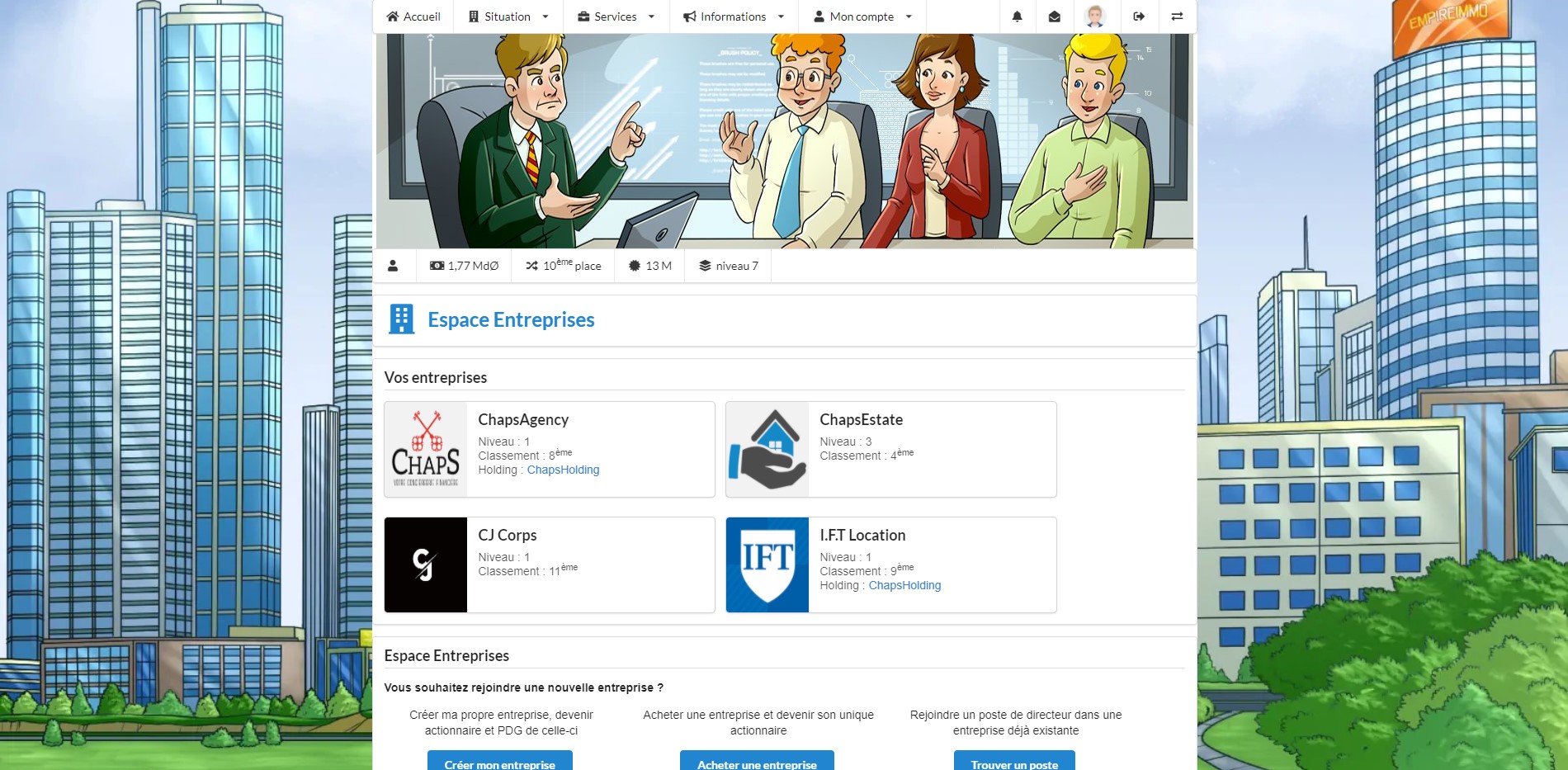This screenshot has height=770, width=1568.
Task: Expand the Services dropdown arrow
Action: [x=651, y=17]
